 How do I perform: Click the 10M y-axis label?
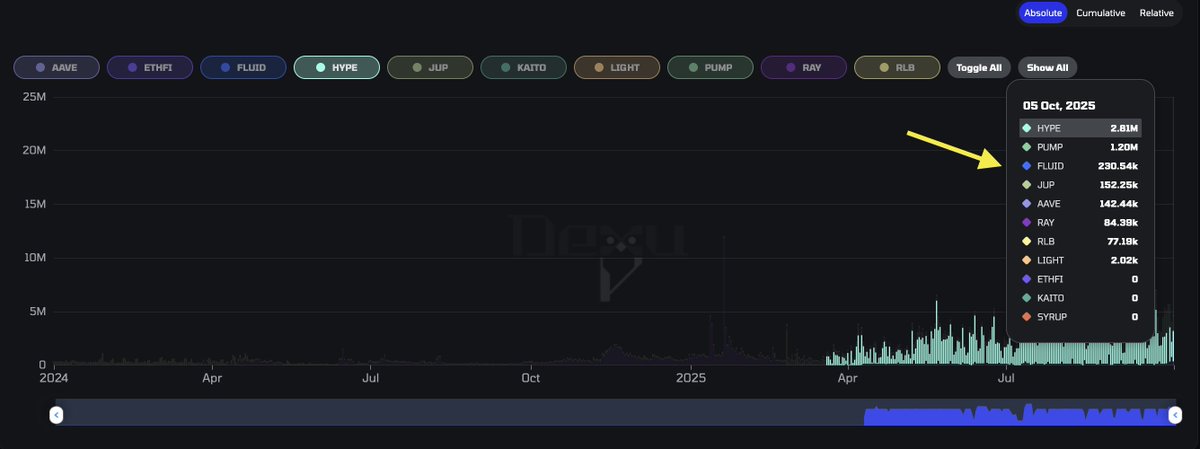click(34, 258)
